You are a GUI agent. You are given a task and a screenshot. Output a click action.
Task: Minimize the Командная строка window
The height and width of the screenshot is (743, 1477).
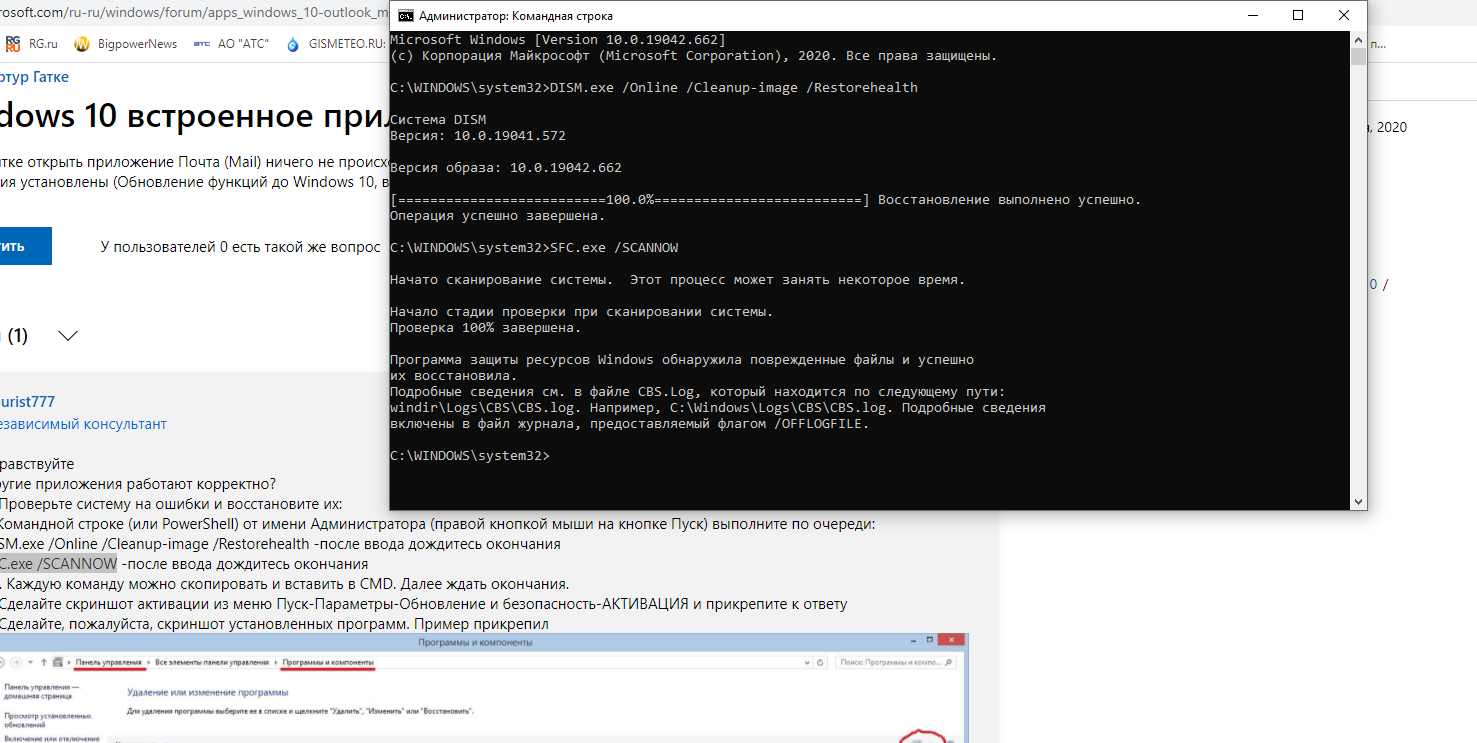click(1251, 15)
